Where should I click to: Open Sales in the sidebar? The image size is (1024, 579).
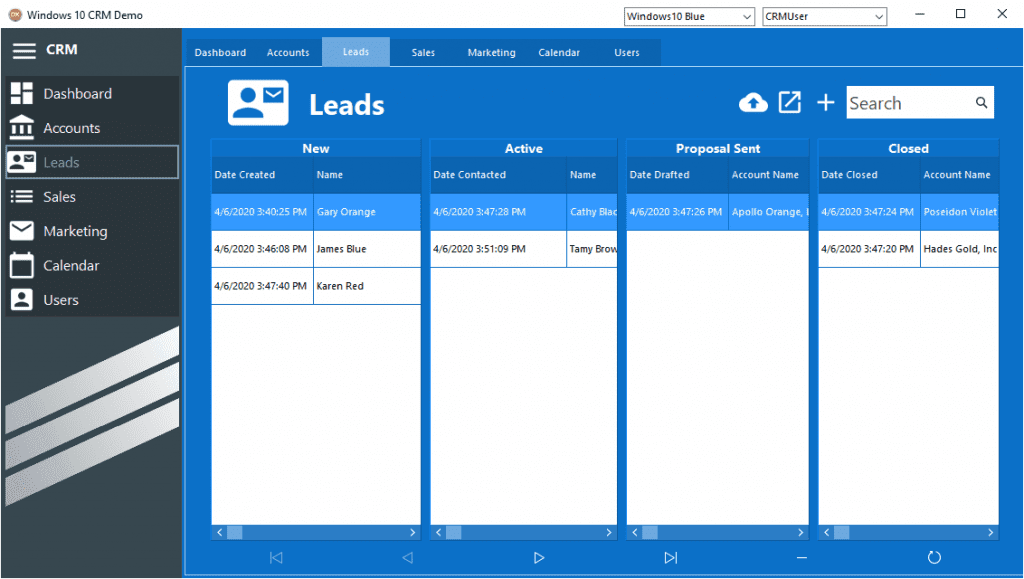(91, 196)
